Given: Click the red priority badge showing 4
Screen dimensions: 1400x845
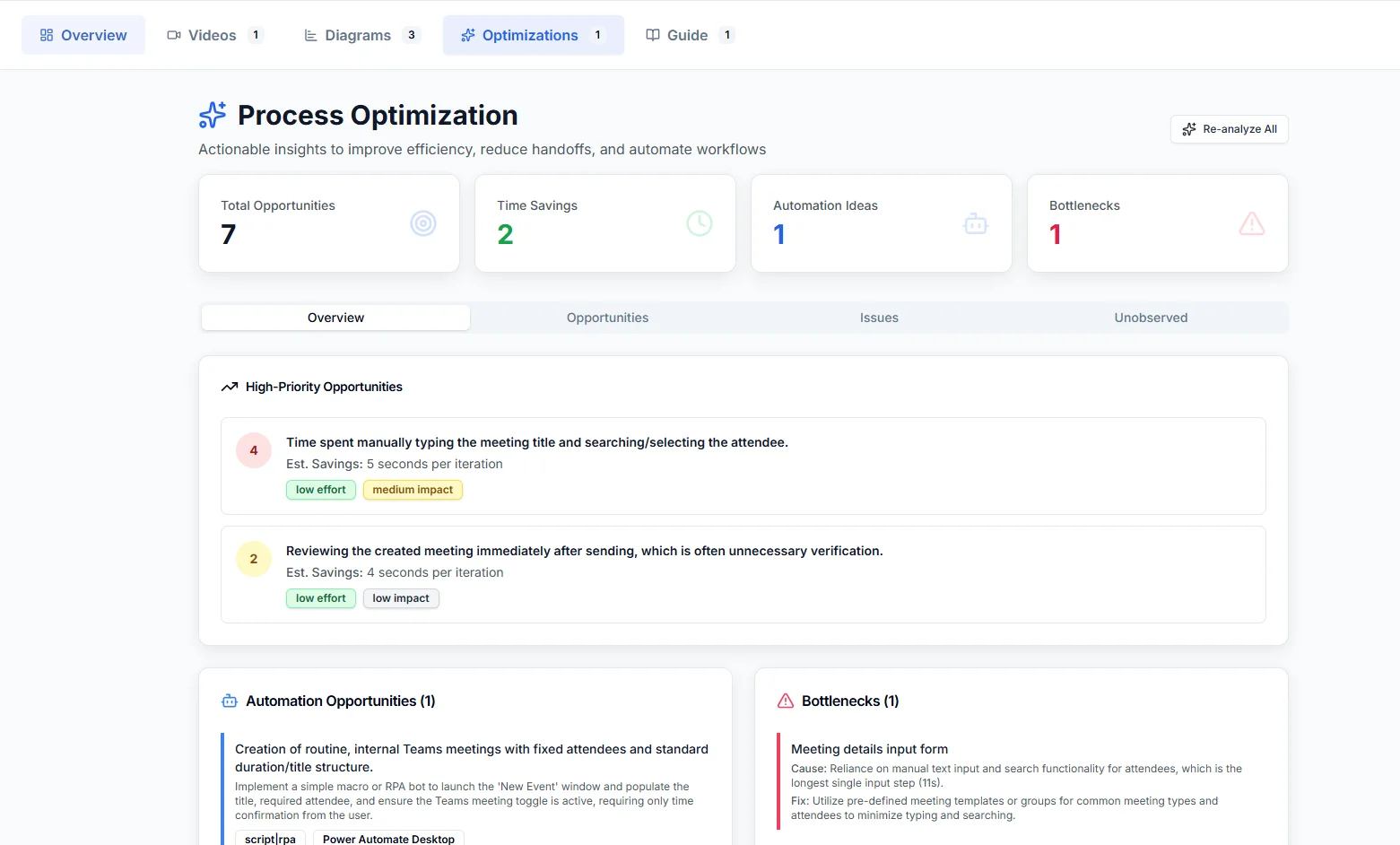Looking at the screenshot, I should [x=253, y=450].
